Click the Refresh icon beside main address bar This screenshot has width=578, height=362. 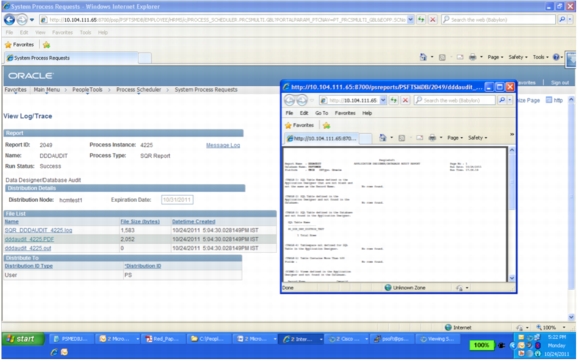pyautogui.click(x=421, y=20)
